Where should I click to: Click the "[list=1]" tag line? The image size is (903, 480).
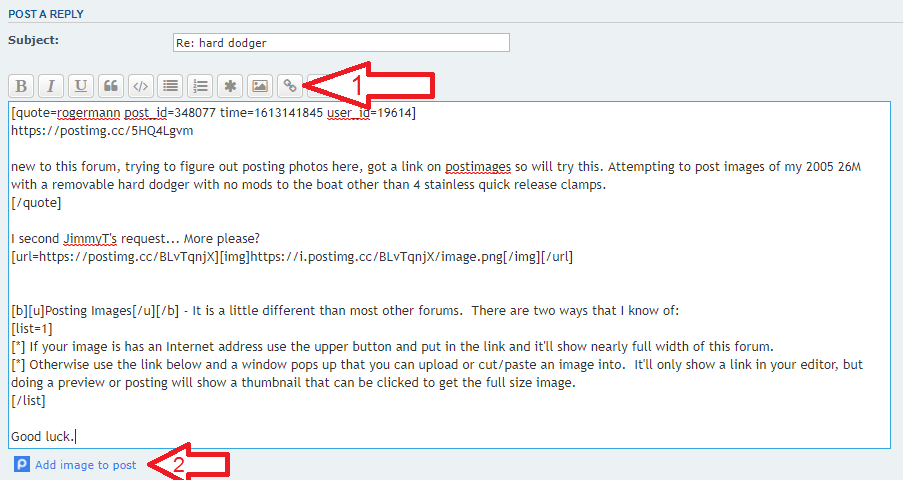click(32, 329)
